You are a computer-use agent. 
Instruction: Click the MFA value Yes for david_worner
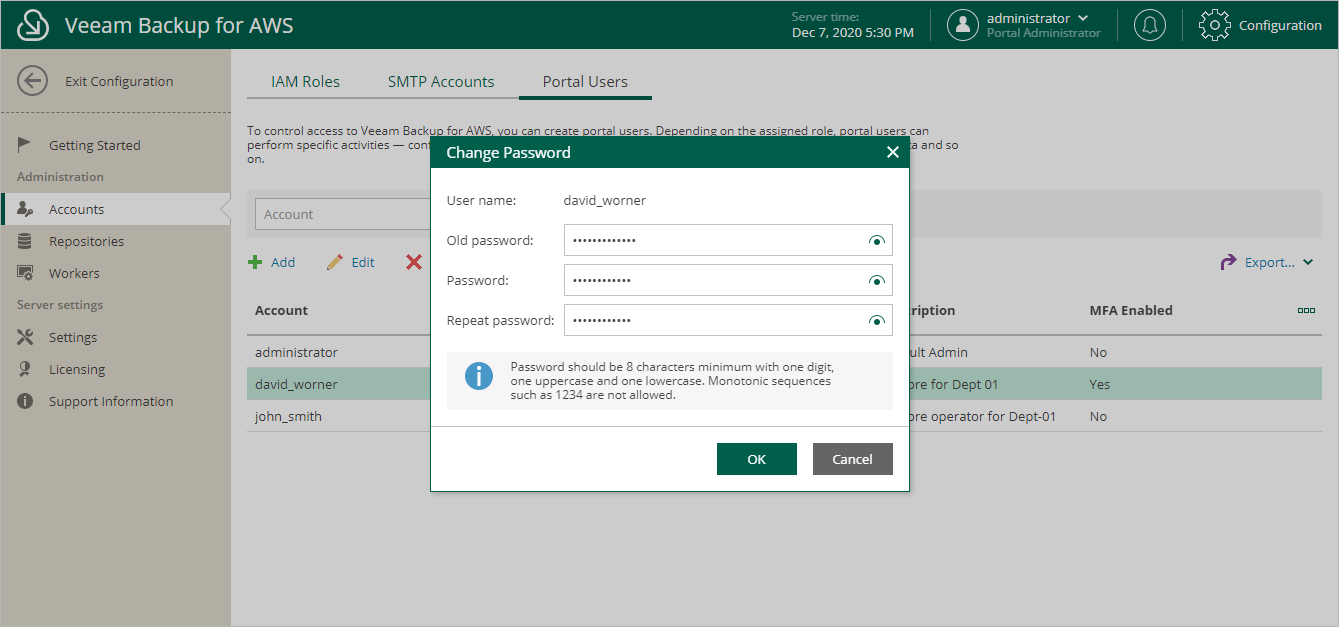(x=1099, y=384)
